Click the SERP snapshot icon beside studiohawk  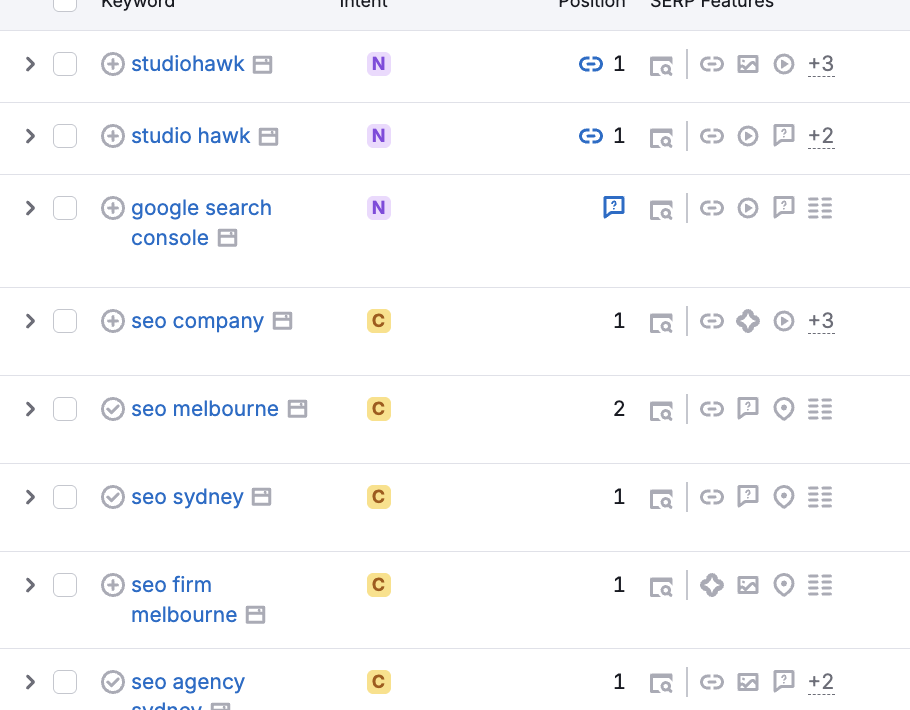tap(660, 65)
